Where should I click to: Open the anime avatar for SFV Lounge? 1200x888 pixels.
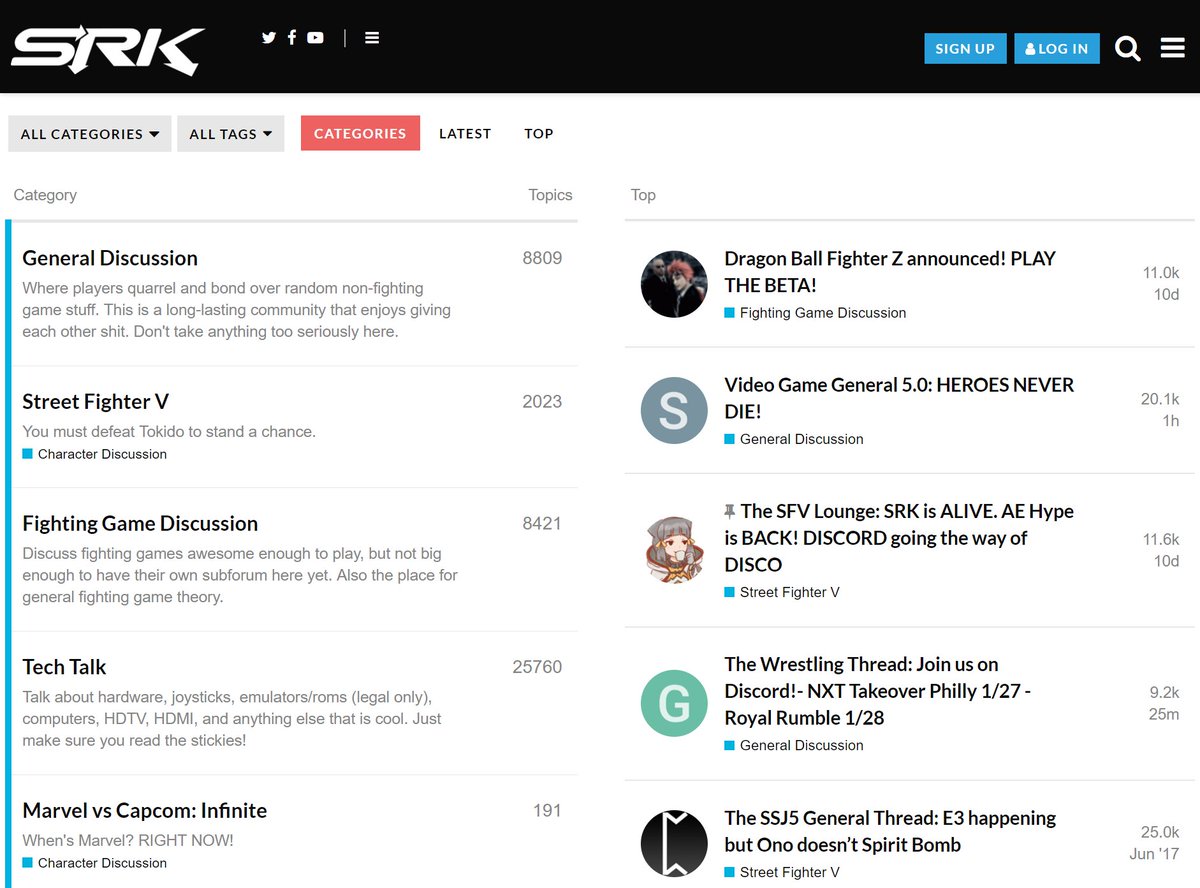(x=674, y=550)
